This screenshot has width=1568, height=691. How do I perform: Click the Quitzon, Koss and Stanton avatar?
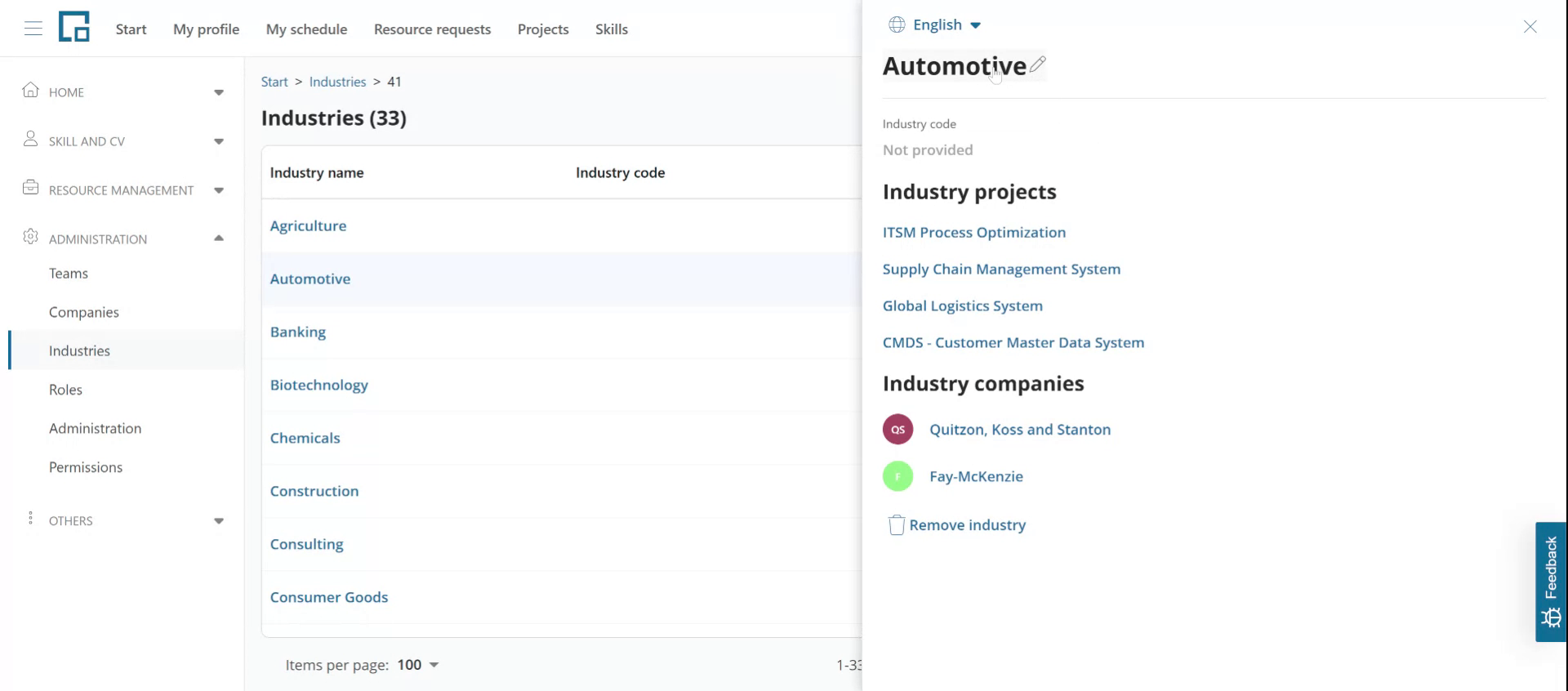(898, 429)
